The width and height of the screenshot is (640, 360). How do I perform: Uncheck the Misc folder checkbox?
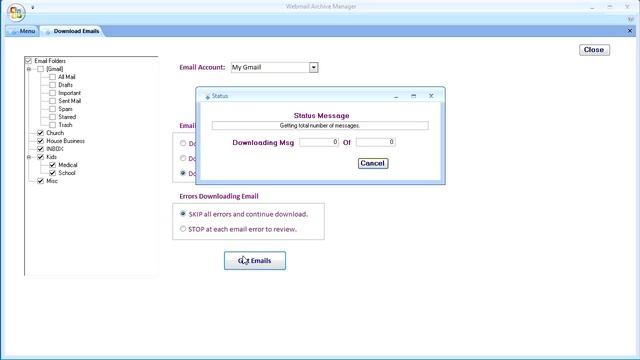click(40, 181)
